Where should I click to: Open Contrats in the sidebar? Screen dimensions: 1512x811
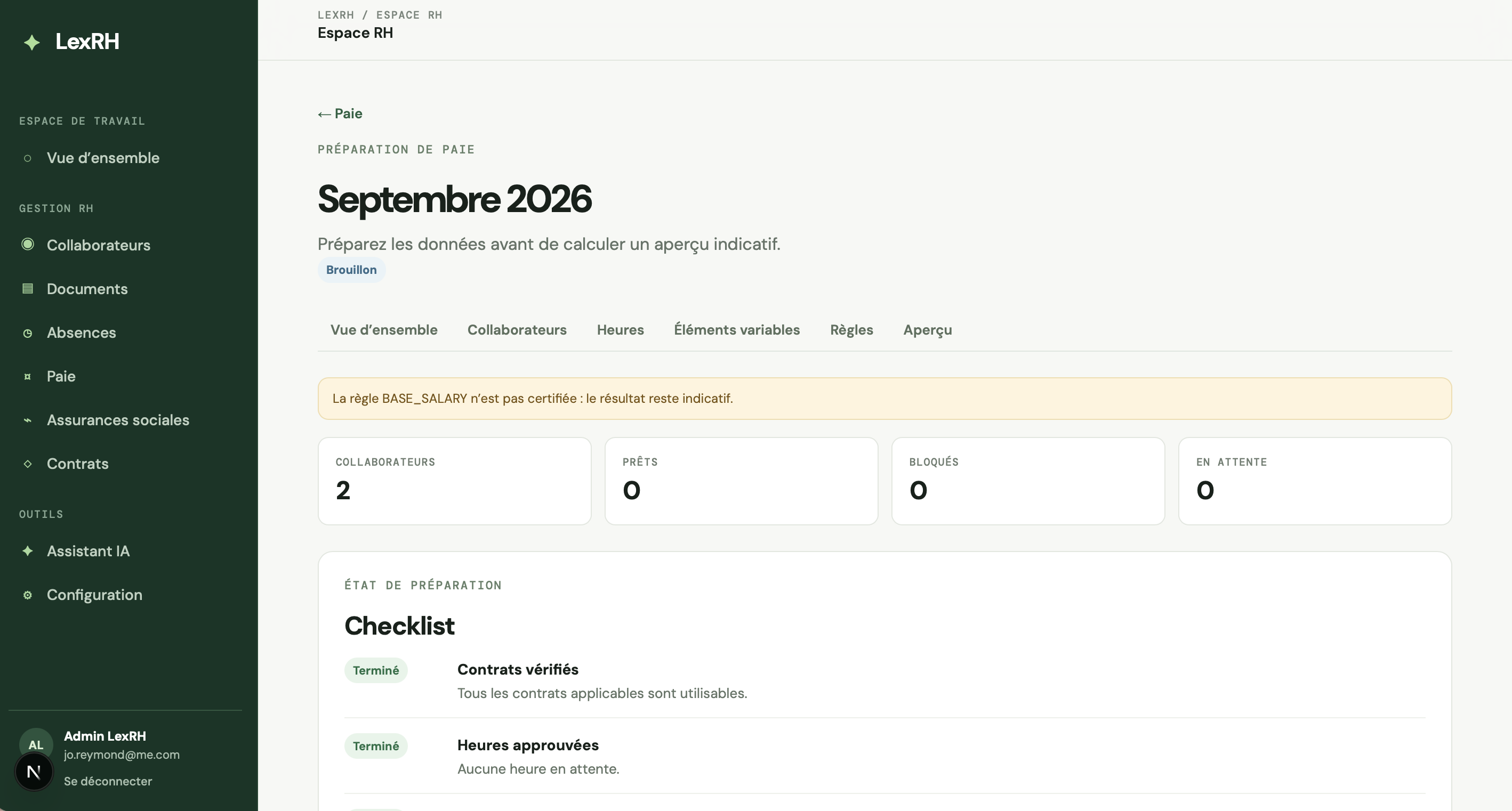pyautogui.click(x=77, y=464)
